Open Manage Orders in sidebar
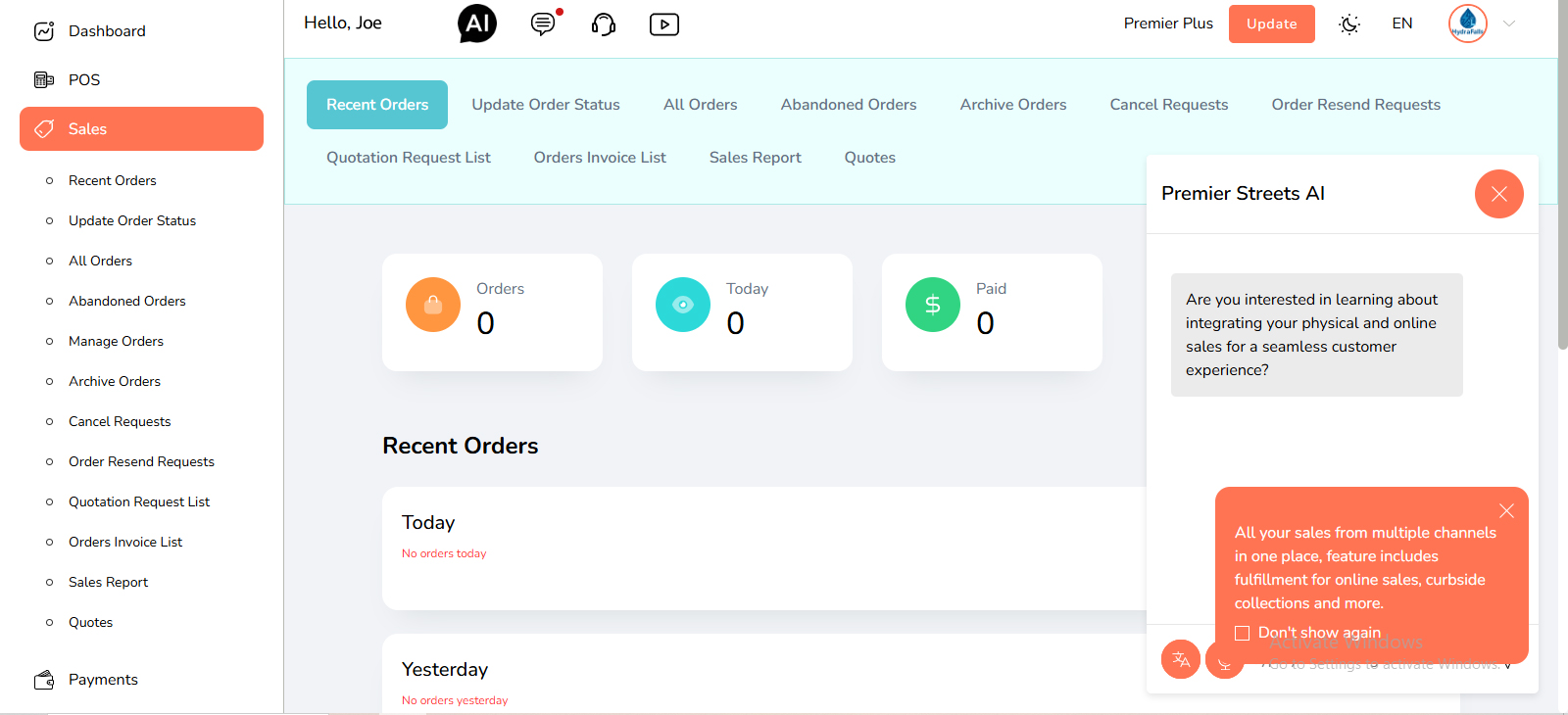The height and width of the screenshot is (715, 1568). click(116, 342)
